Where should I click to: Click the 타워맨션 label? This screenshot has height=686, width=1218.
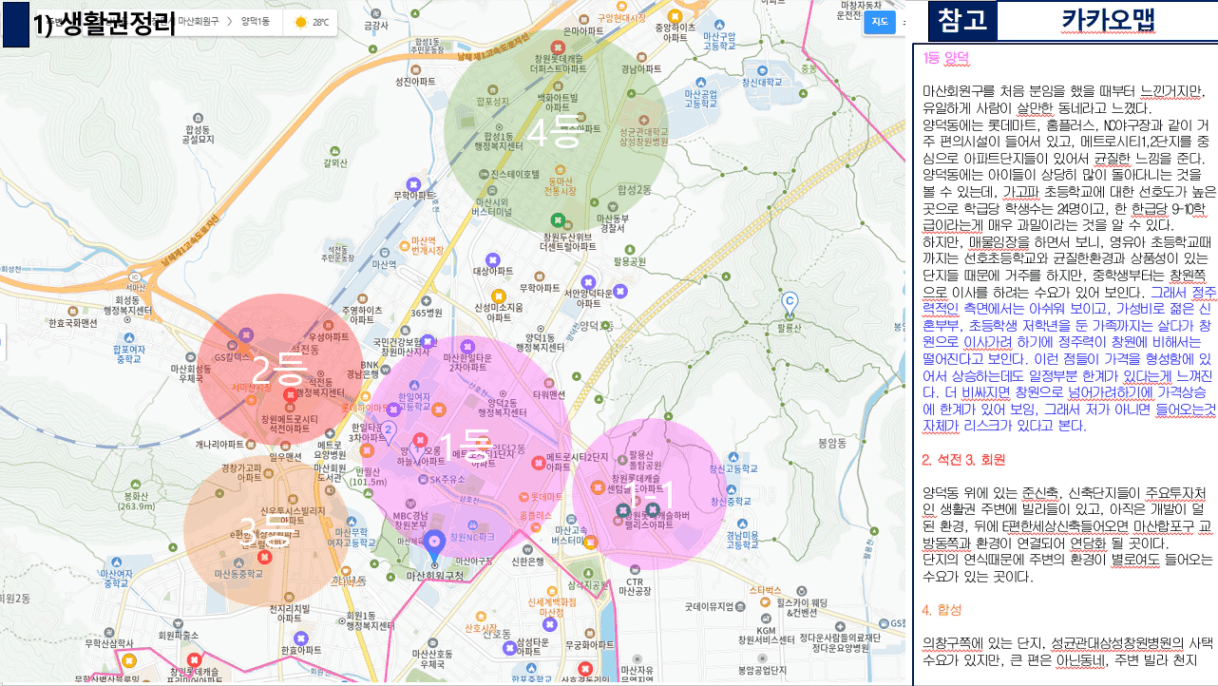(x=548, y=394)
